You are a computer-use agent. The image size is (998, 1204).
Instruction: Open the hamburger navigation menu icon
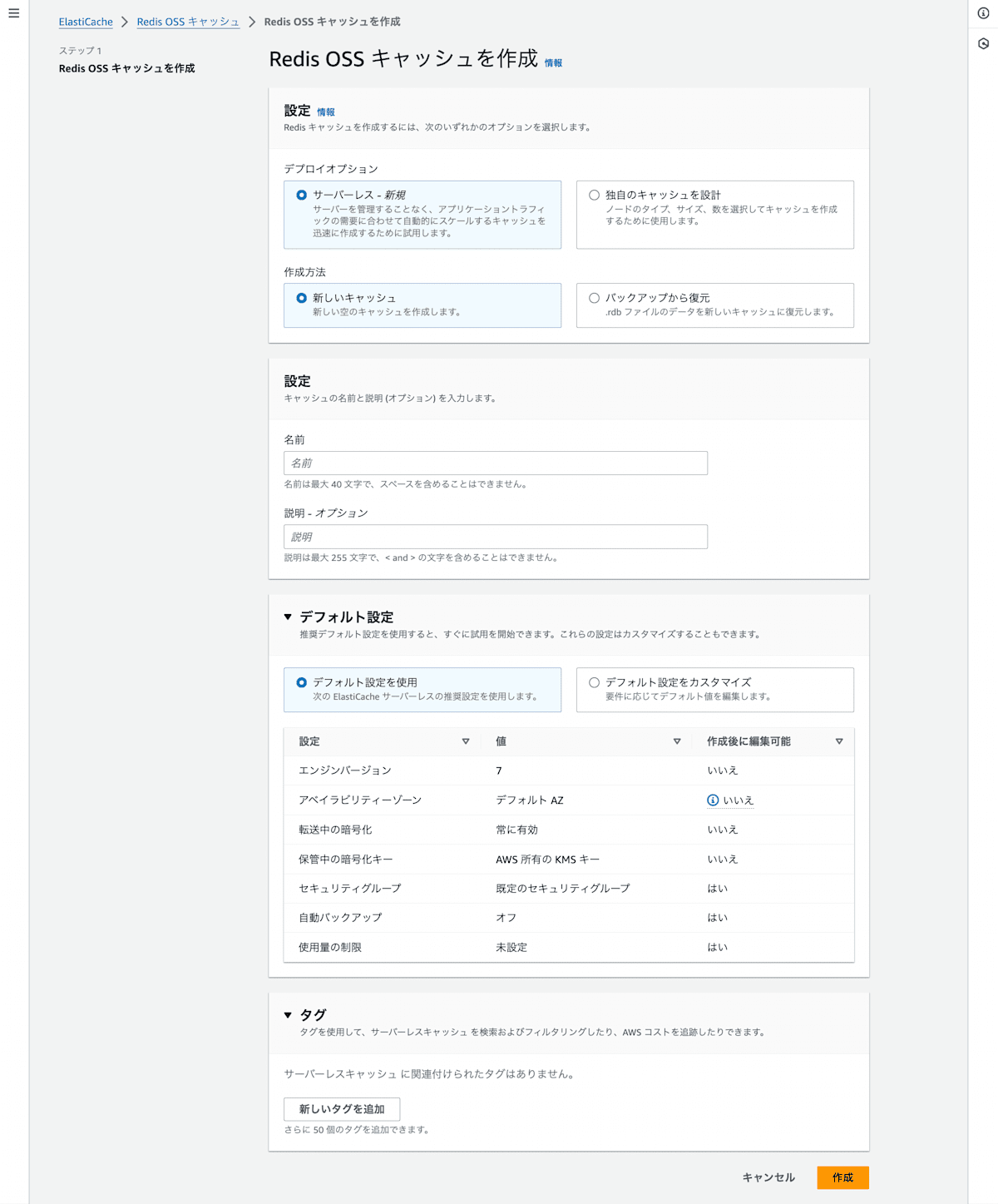click(14, 13)
